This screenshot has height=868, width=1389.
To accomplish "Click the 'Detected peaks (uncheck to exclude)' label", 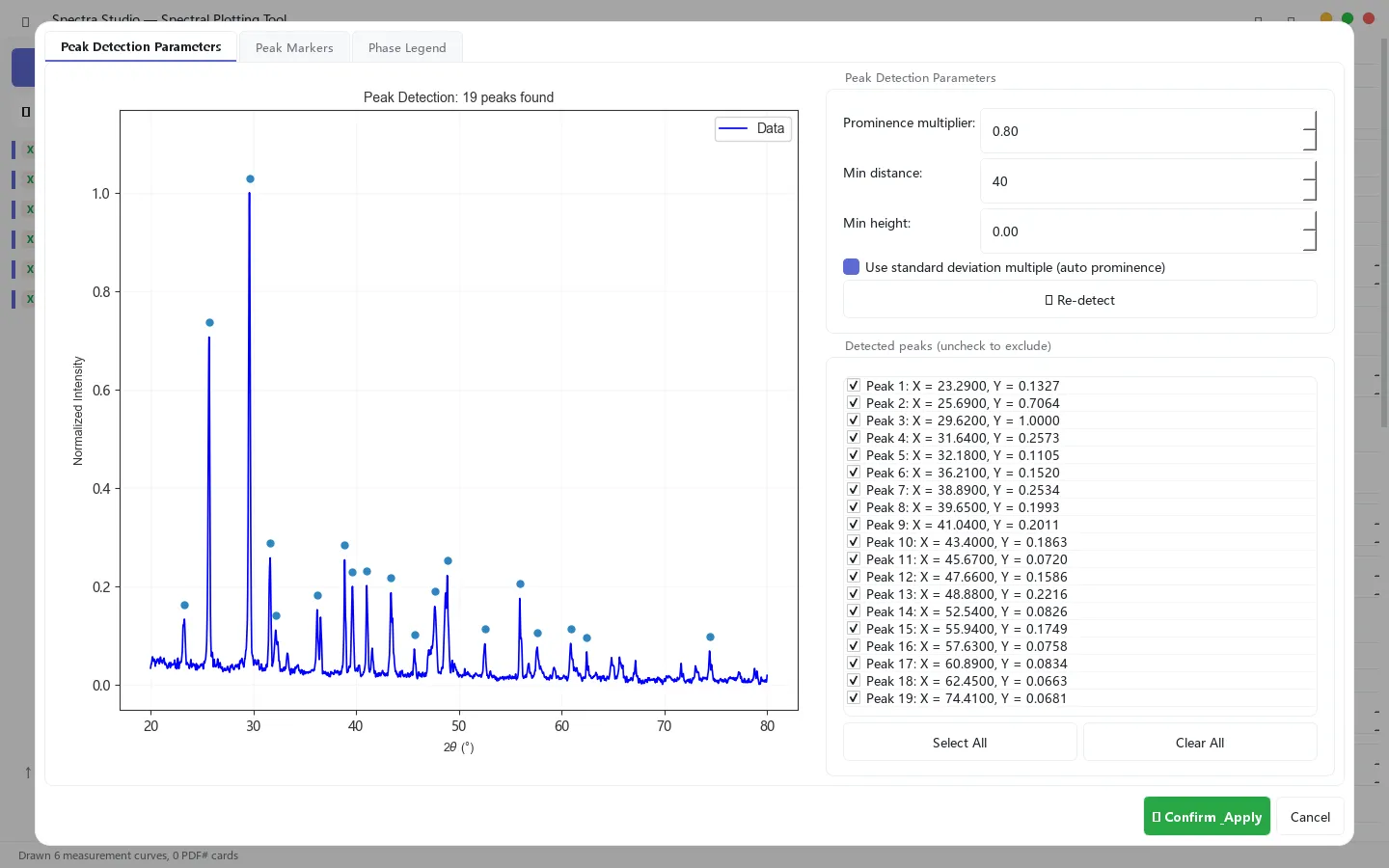I will (948, 345).
